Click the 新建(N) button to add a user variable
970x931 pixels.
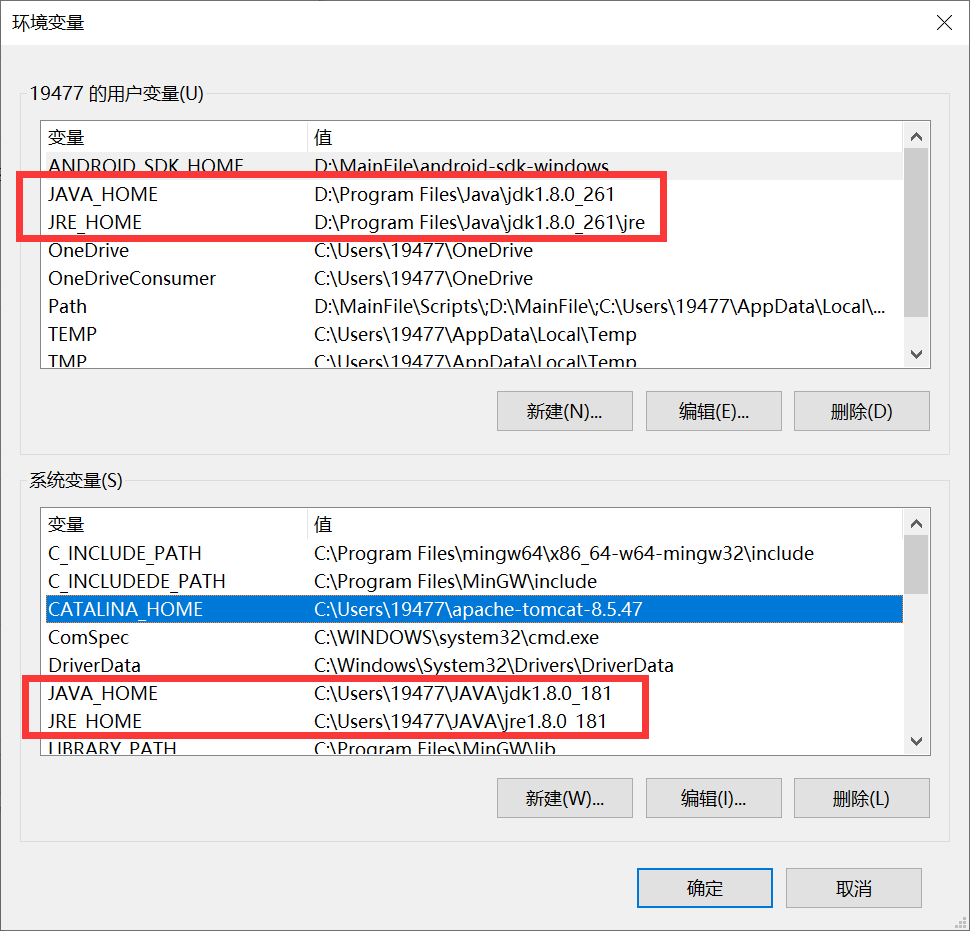(x=564, y=410)
